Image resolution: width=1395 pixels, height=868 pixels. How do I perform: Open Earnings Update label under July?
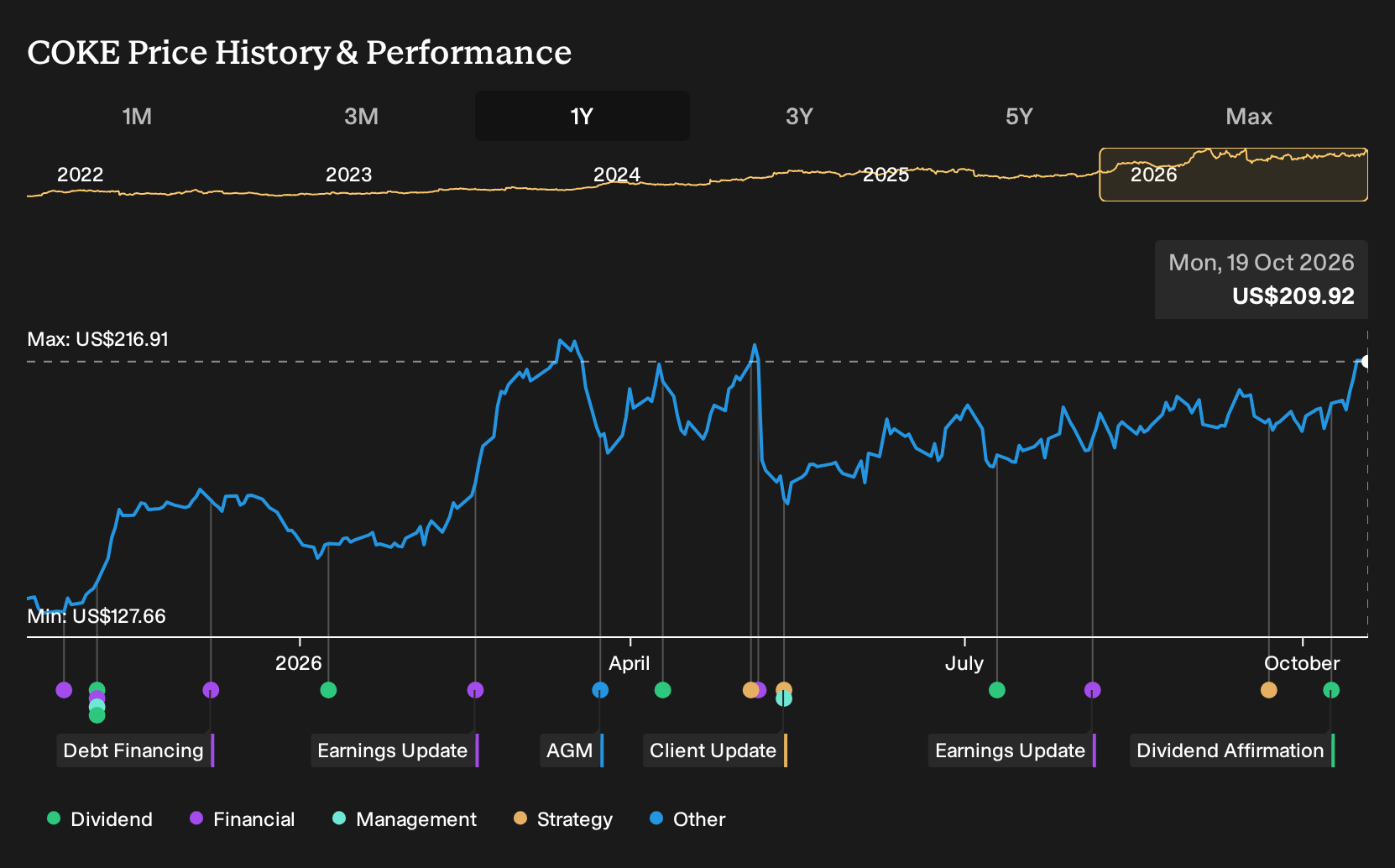pos(1012,750)
